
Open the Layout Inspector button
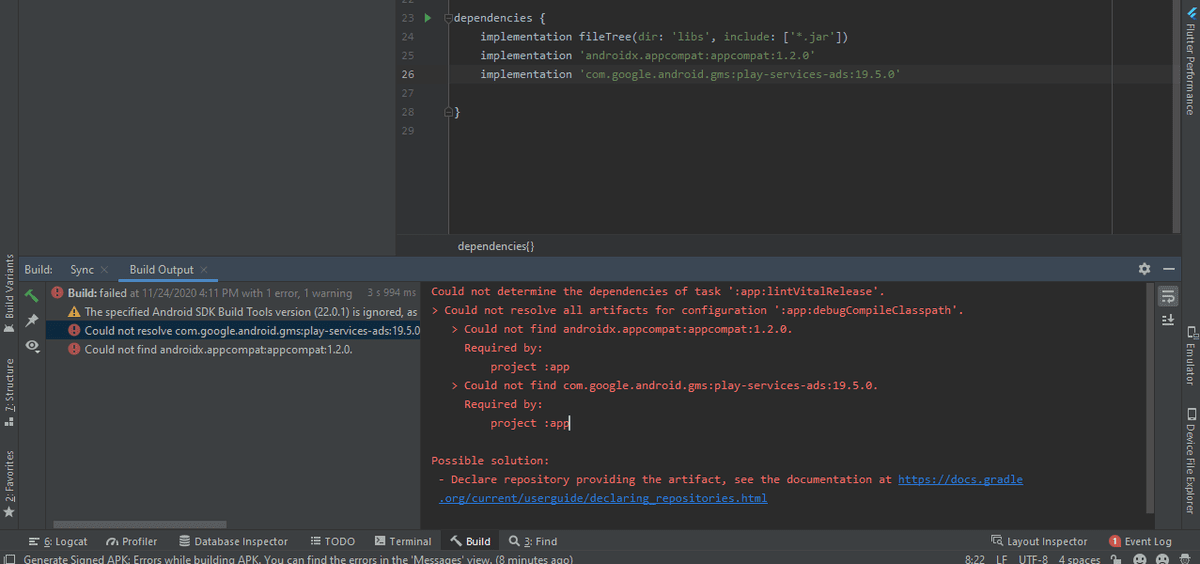point(1038,541)
